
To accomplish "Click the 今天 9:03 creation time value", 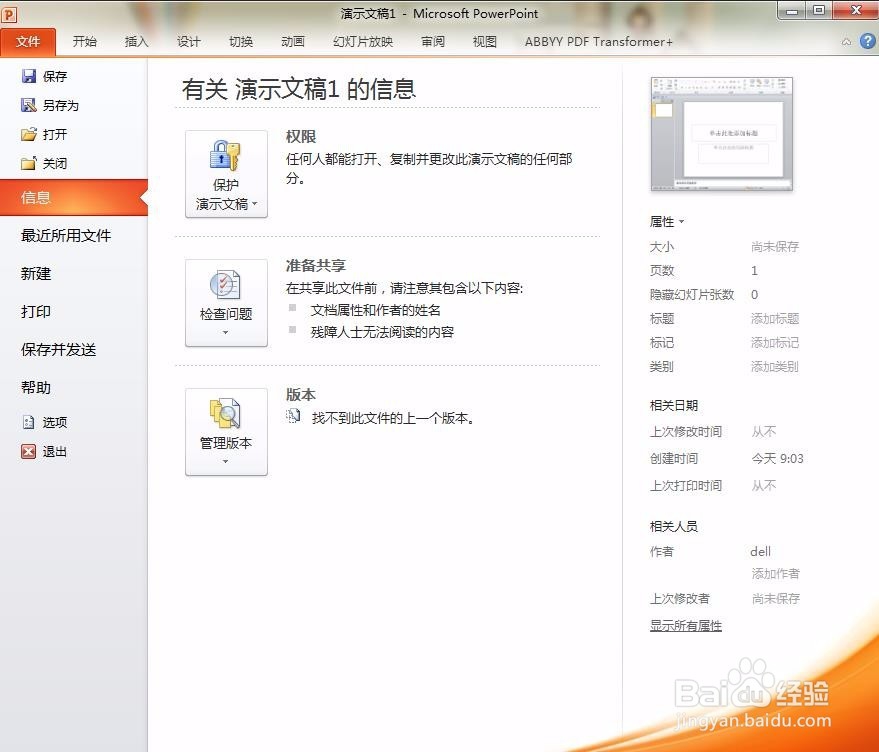I will 778,459.
